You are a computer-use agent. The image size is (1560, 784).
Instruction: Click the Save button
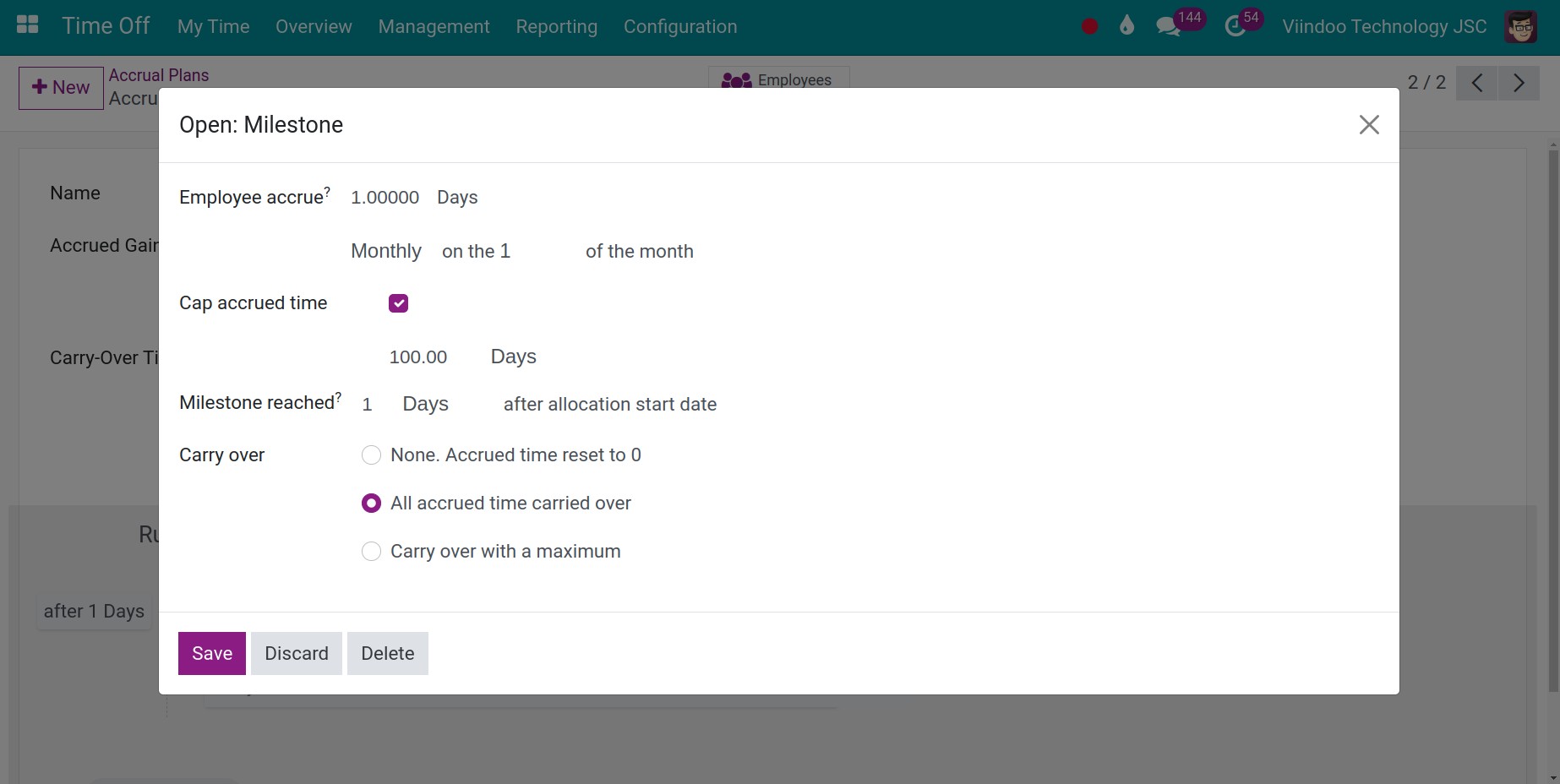coord(212,653)
